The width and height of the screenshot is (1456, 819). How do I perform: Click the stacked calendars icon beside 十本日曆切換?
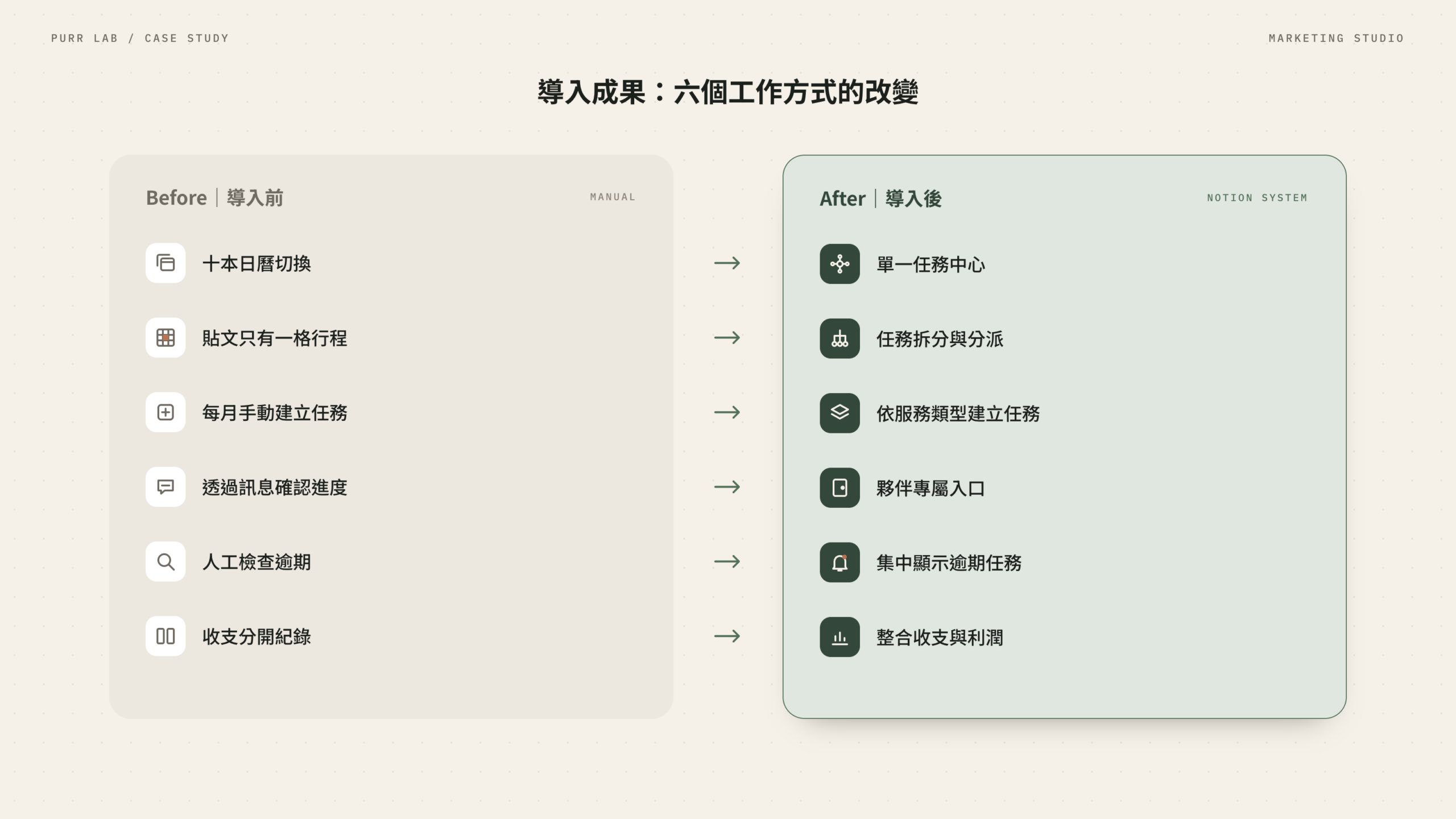166,263
